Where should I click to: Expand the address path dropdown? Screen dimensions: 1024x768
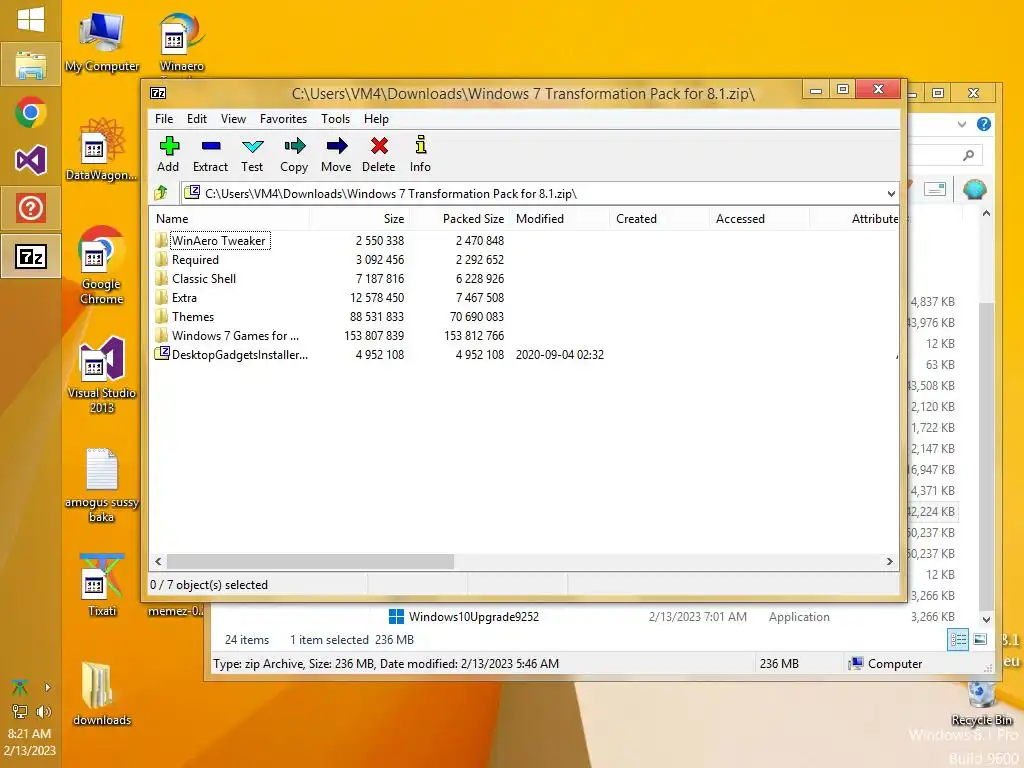pyautogui.click(x=891, y=193)
